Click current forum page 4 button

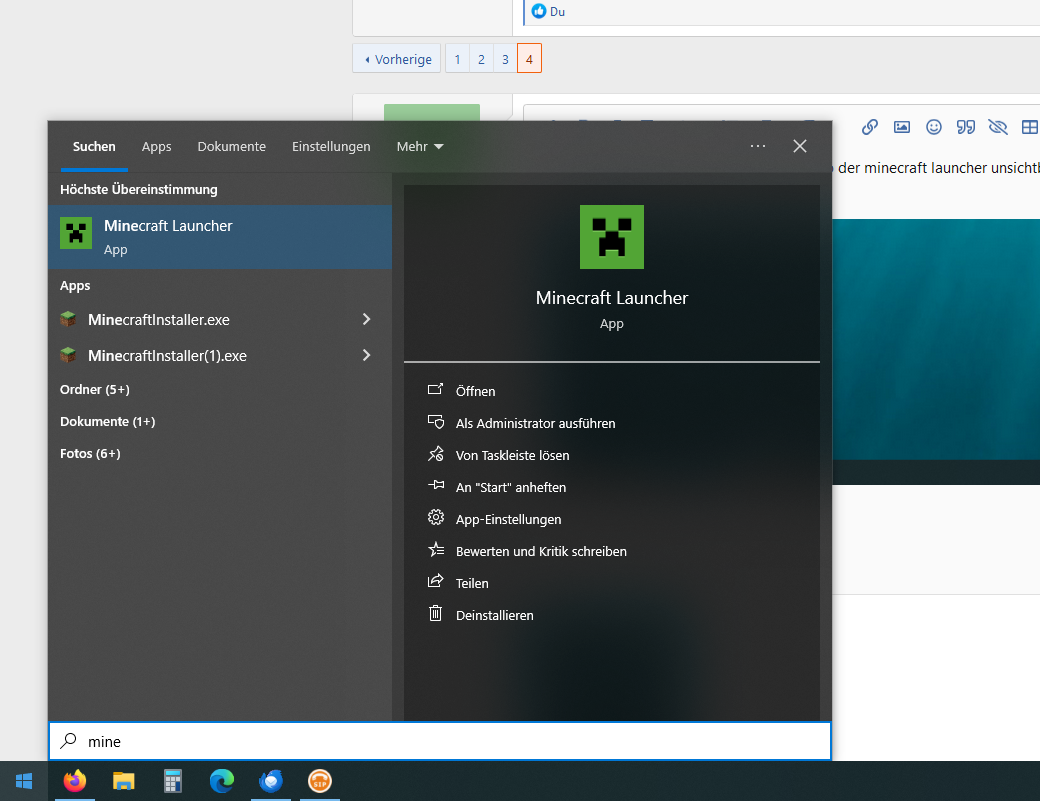[x=529, y=59]
